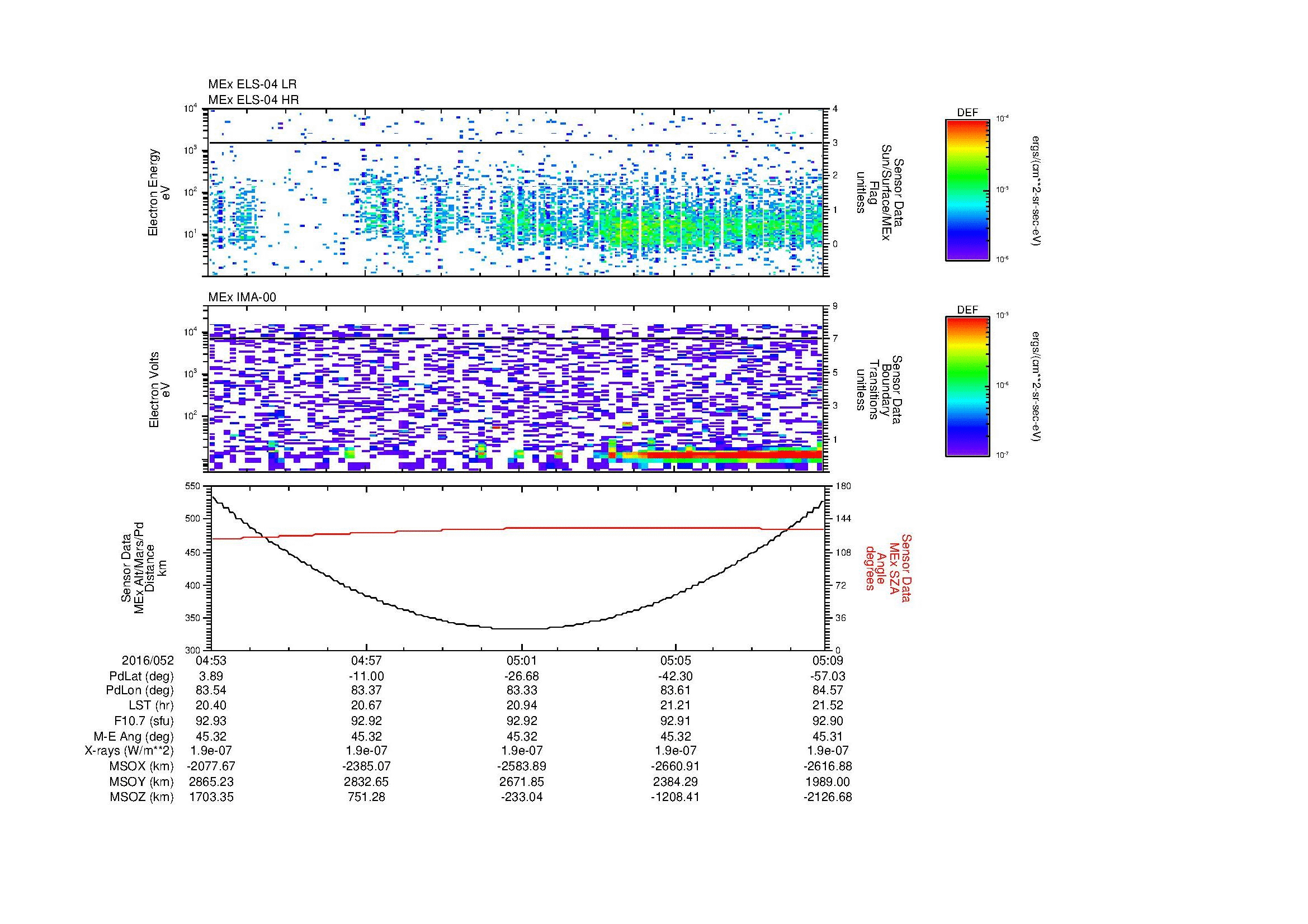1308x924 pixels.
Task: Click the time tick label 05:01
Action: pyautogui.click(x=522, y=660)
